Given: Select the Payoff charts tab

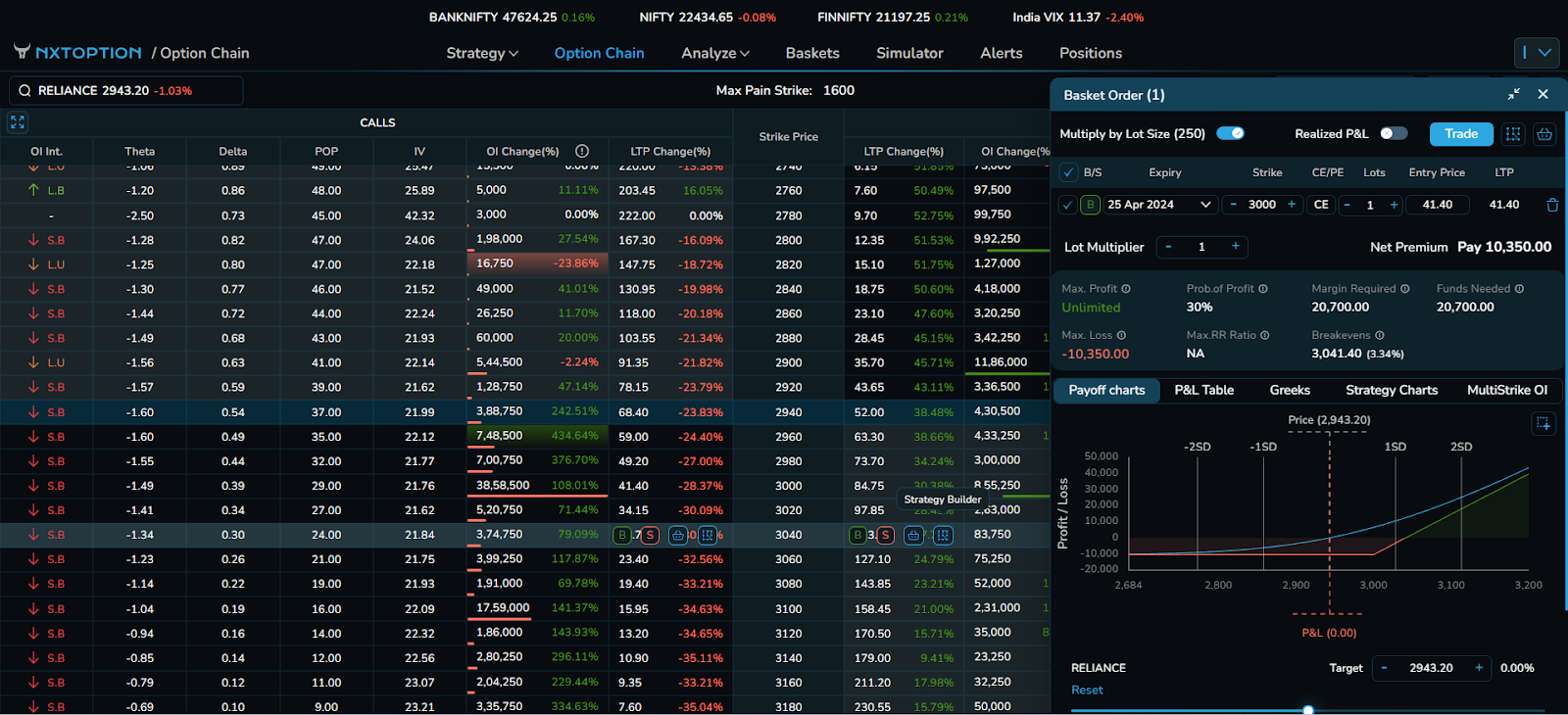Looking at the screenshot, I should coord(1106,390).
